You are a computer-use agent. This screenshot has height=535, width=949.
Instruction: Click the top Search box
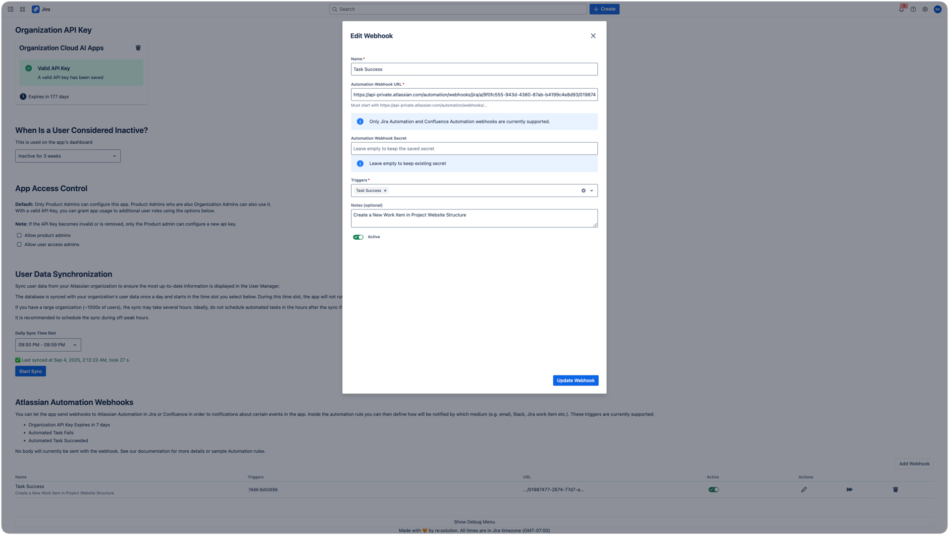pyautogui.click(x=458, y=9)
